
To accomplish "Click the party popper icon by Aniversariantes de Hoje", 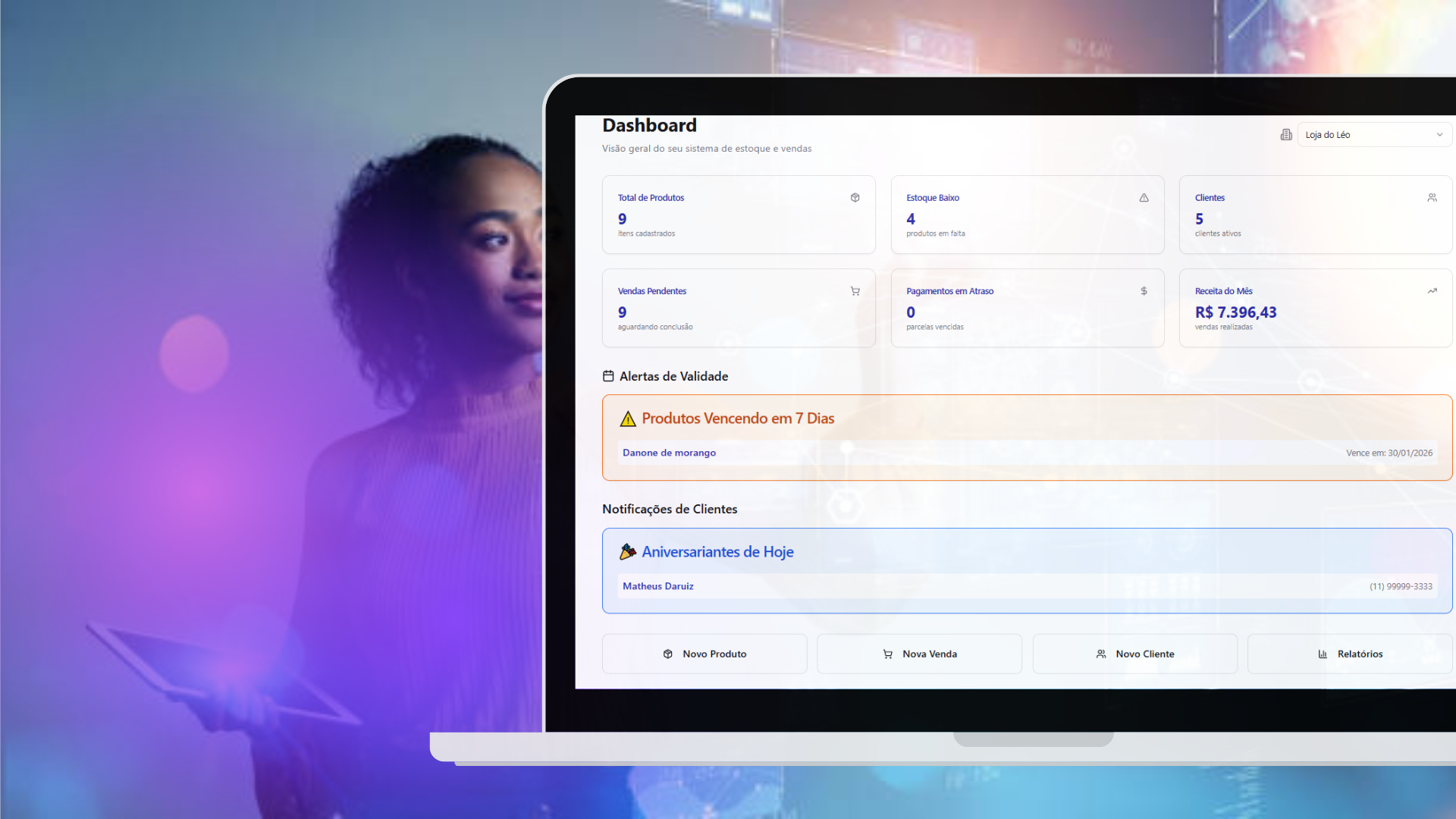I will click(x=628, y=552).
